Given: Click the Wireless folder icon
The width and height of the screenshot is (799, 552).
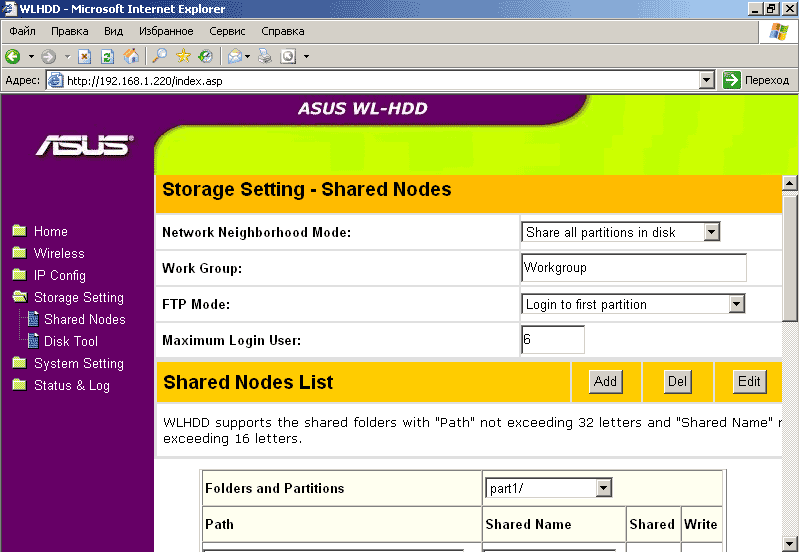Looking at the screenshot, I should pyautogui.click(x=19, y=252).
